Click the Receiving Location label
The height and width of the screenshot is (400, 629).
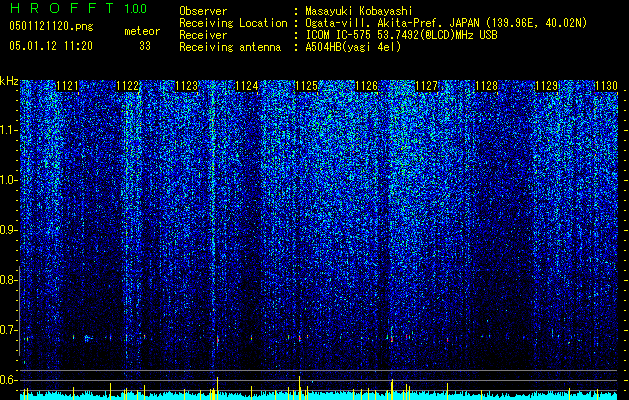(x=233, y=23)
